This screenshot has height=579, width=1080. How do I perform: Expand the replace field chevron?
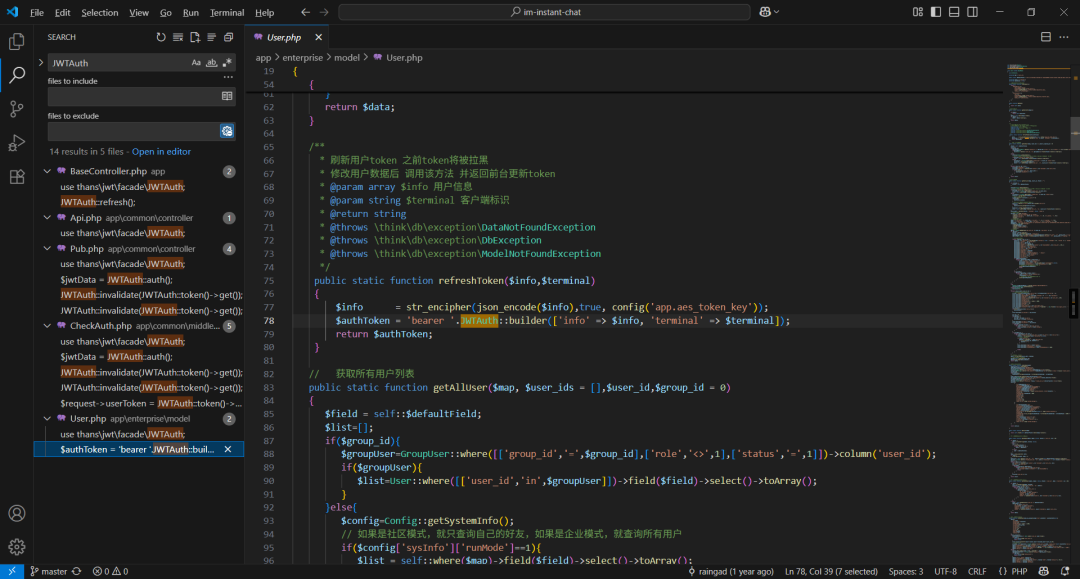[40, 62]
